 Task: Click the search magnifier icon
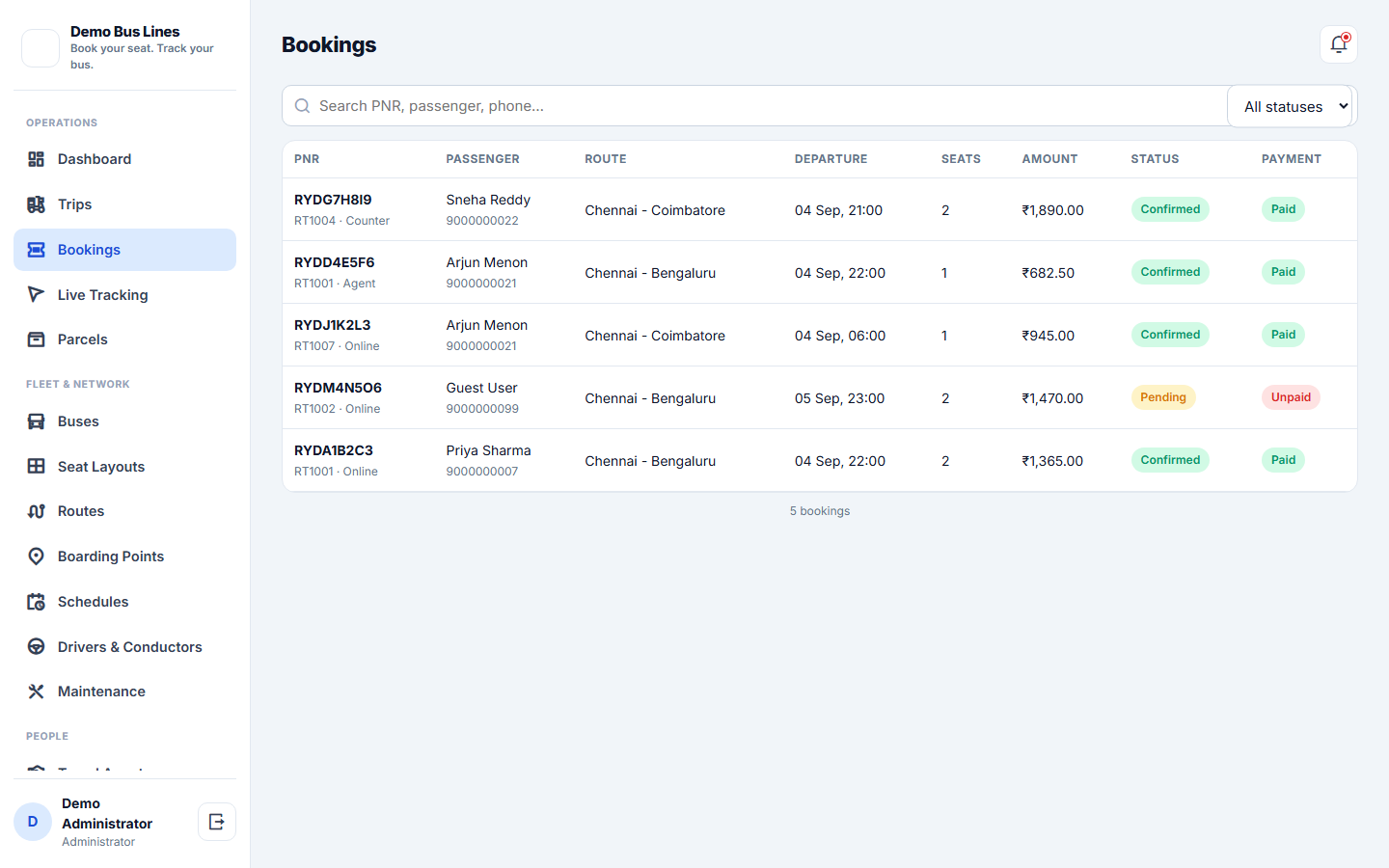(302, 106)
